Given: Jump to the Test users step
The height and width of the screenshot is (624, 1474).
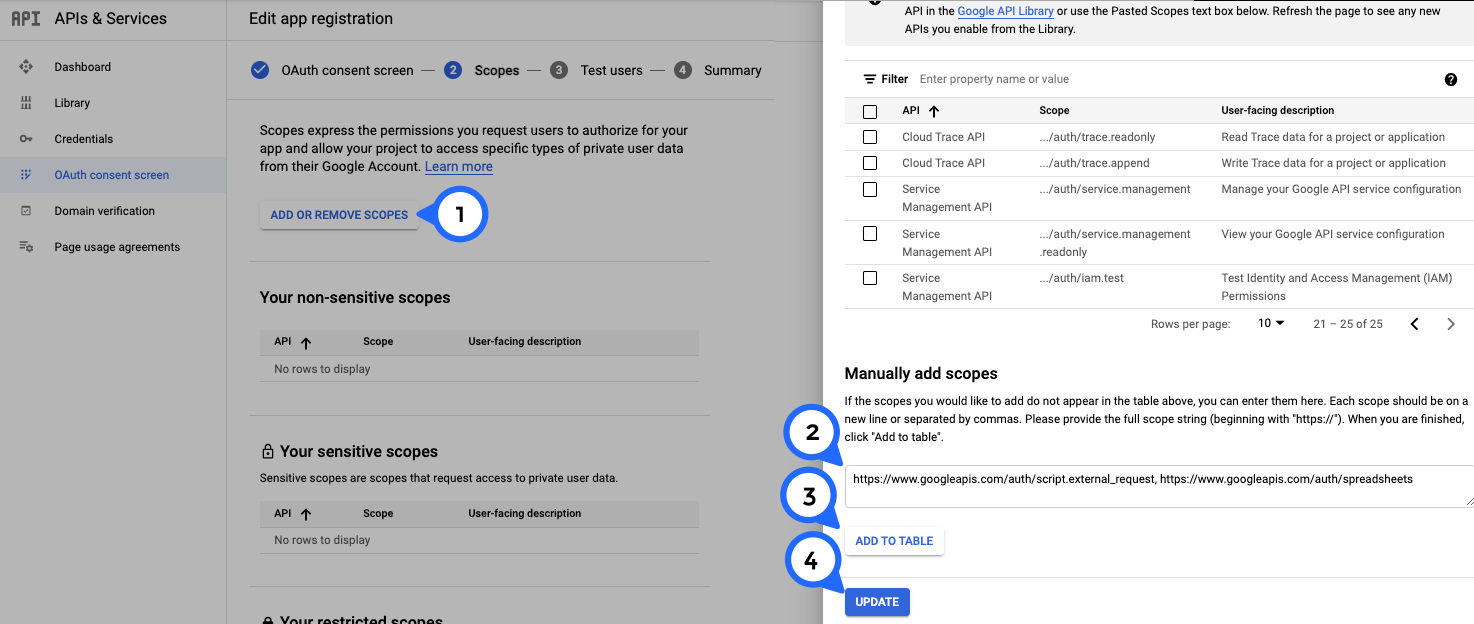Looking at the screenshot, I should click(612, 70).
